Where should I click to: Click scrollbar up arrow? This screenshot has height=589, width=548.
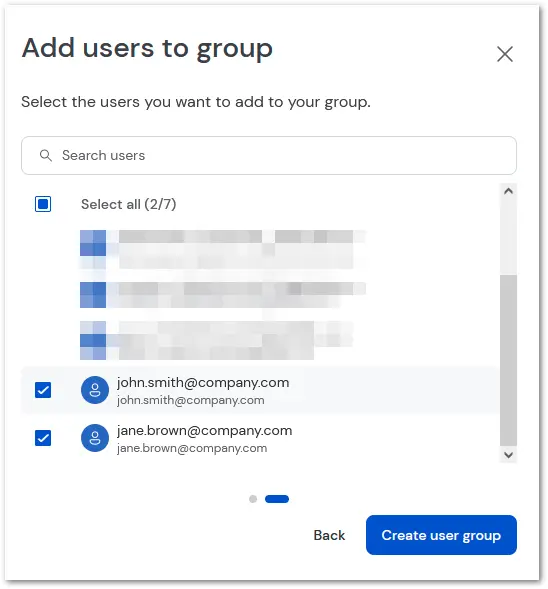(508, 191)
